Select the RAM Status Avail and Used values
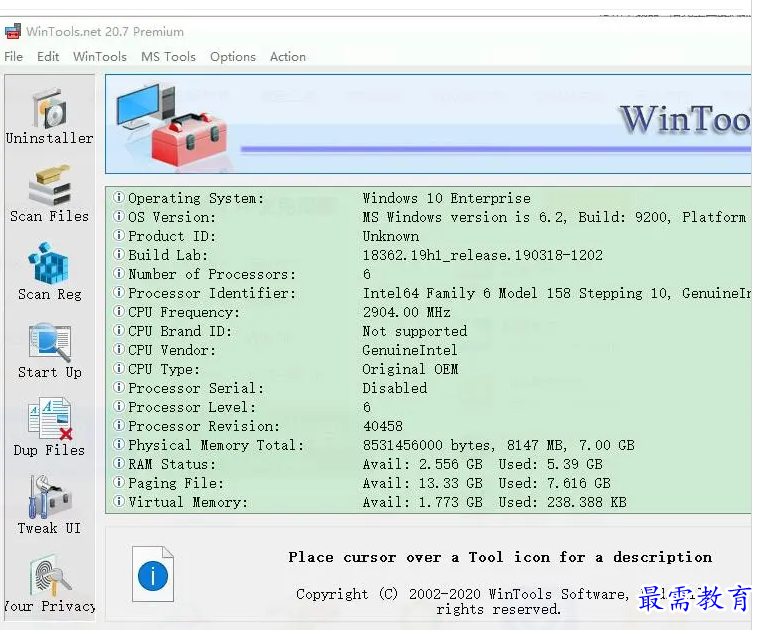 point(483,464)
